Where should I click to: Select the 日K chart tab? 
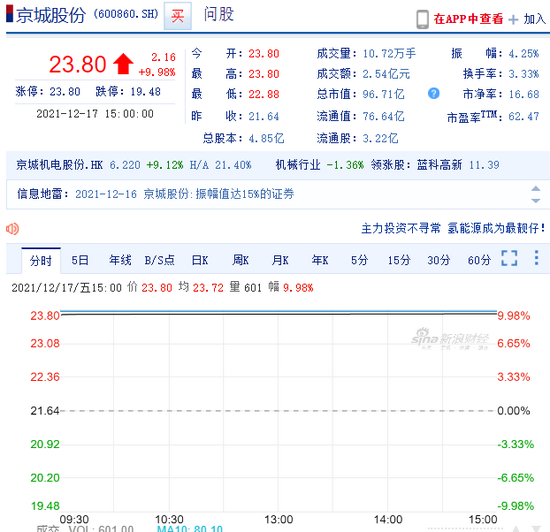(x=200, y=260)
